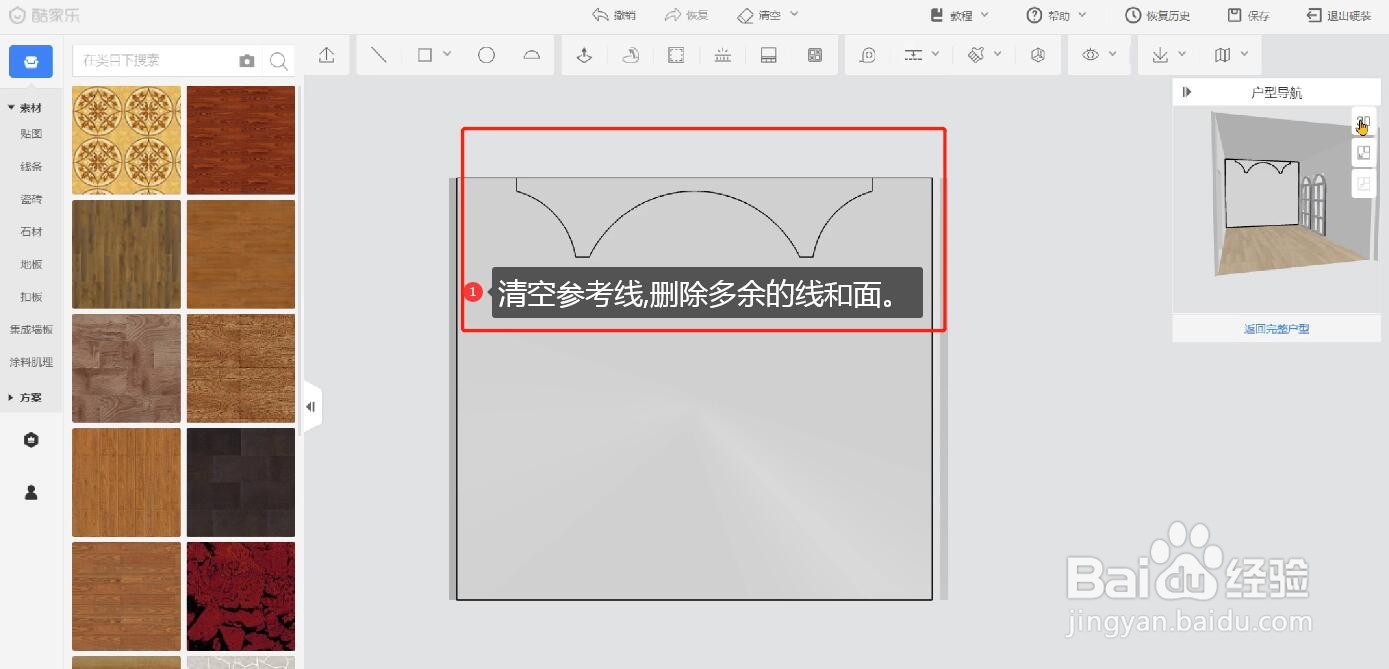Image resolution: width=1389 pixels, height=669 pixels.
Task: Switch navigator to 3D view
Action: pyautogui.click(x=1363, y=122)
